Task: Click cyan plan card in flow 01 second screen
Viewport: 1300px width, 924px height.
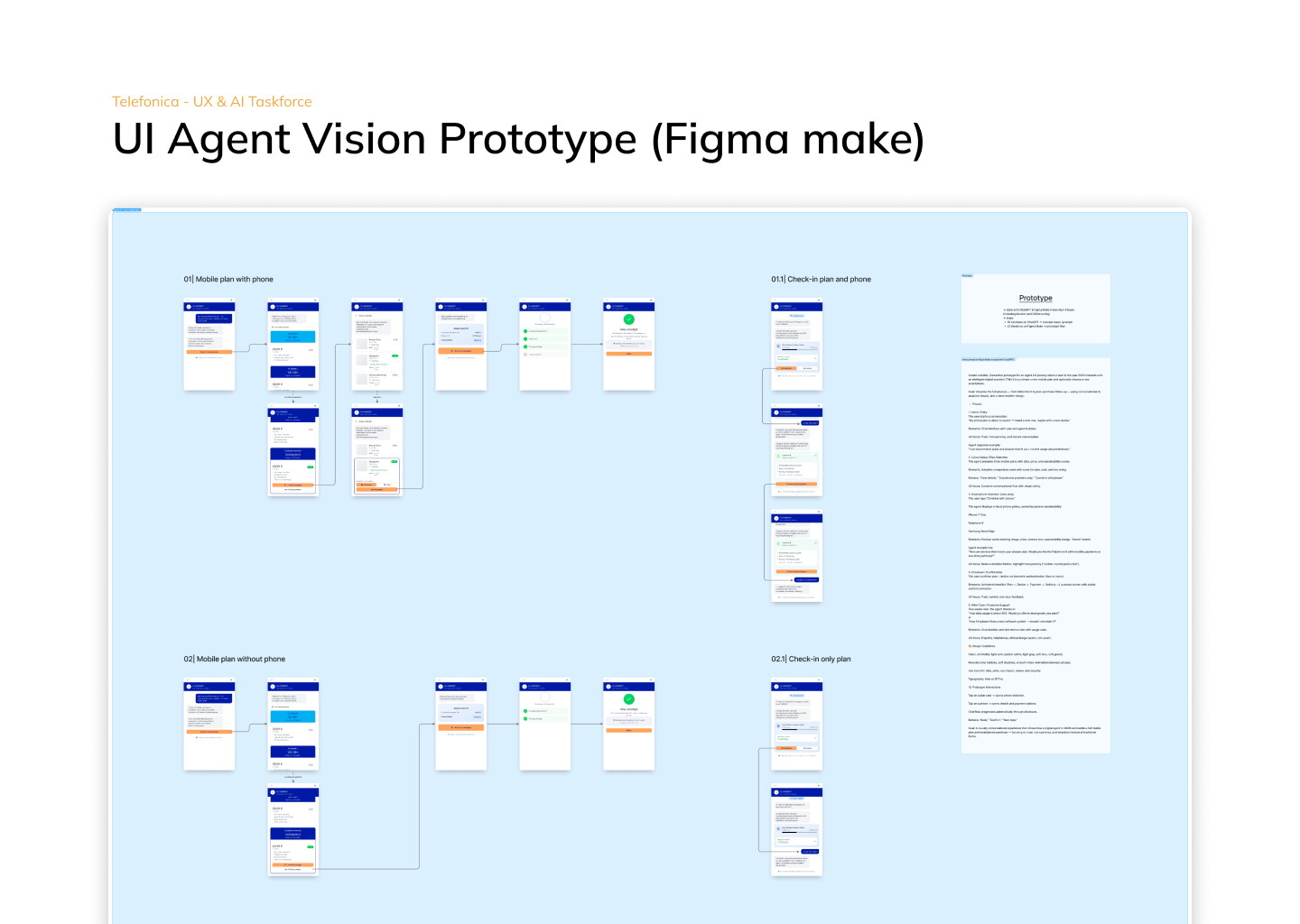Action: [292, 337]
